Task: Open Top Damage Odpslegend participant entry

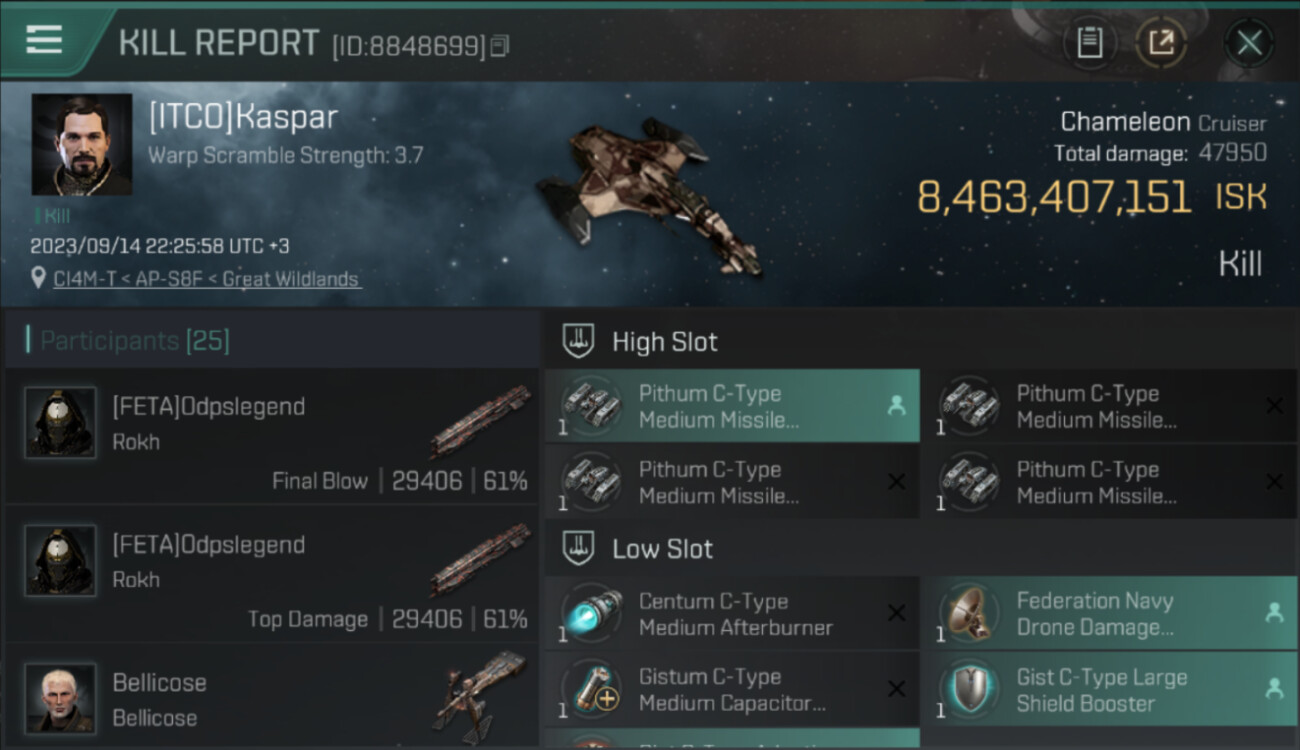Action: coord(272,574)
